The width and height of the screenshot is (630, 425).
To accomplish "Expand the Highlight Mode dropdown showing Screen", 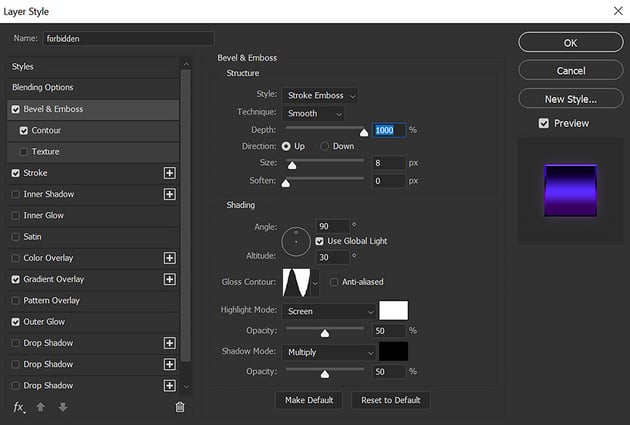I will click(x=329, y=311).
